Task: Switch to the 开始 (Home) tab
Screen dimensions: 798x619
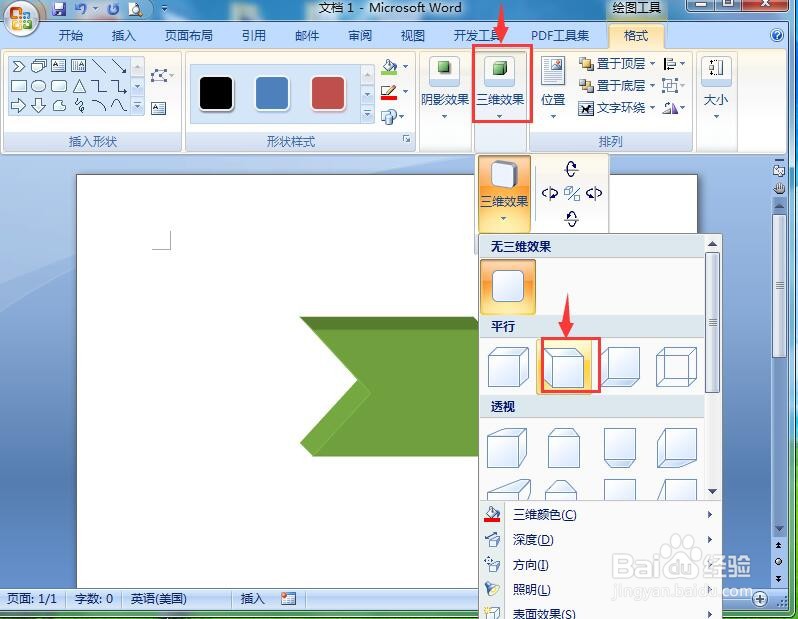Action: [x=70, y=36]
